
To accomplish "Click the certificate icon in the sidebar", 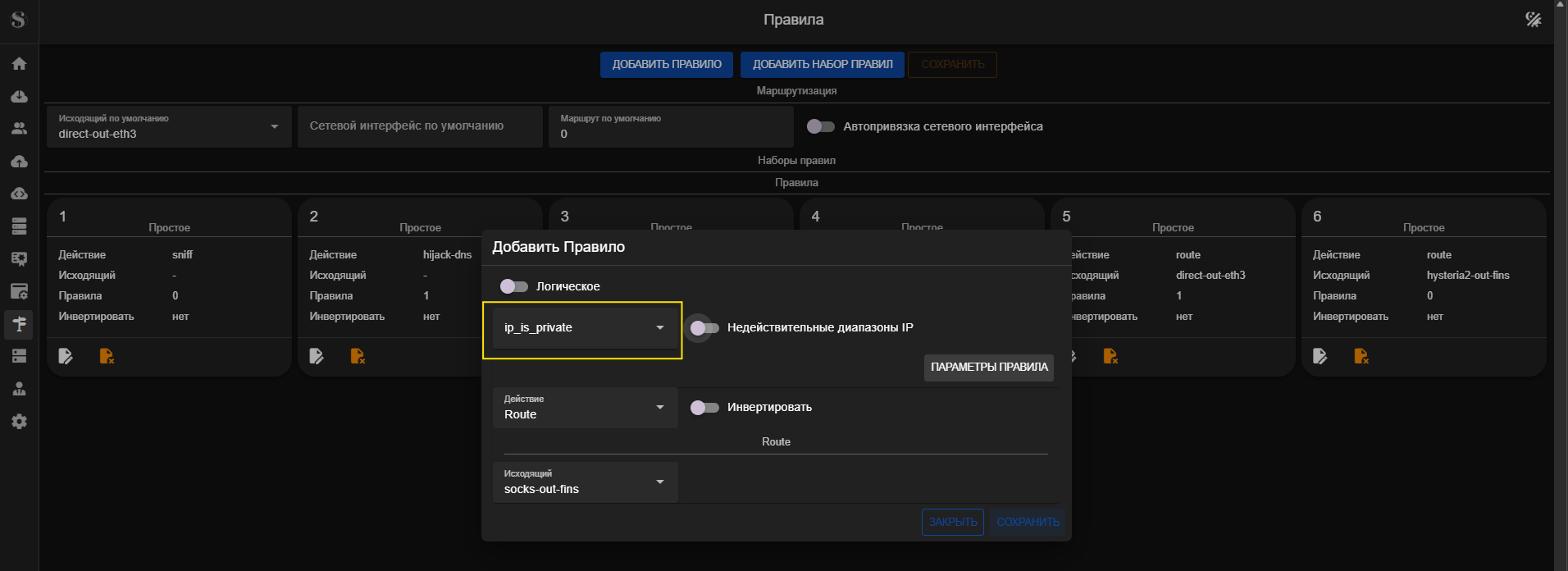I will click(x=19, y=259).
